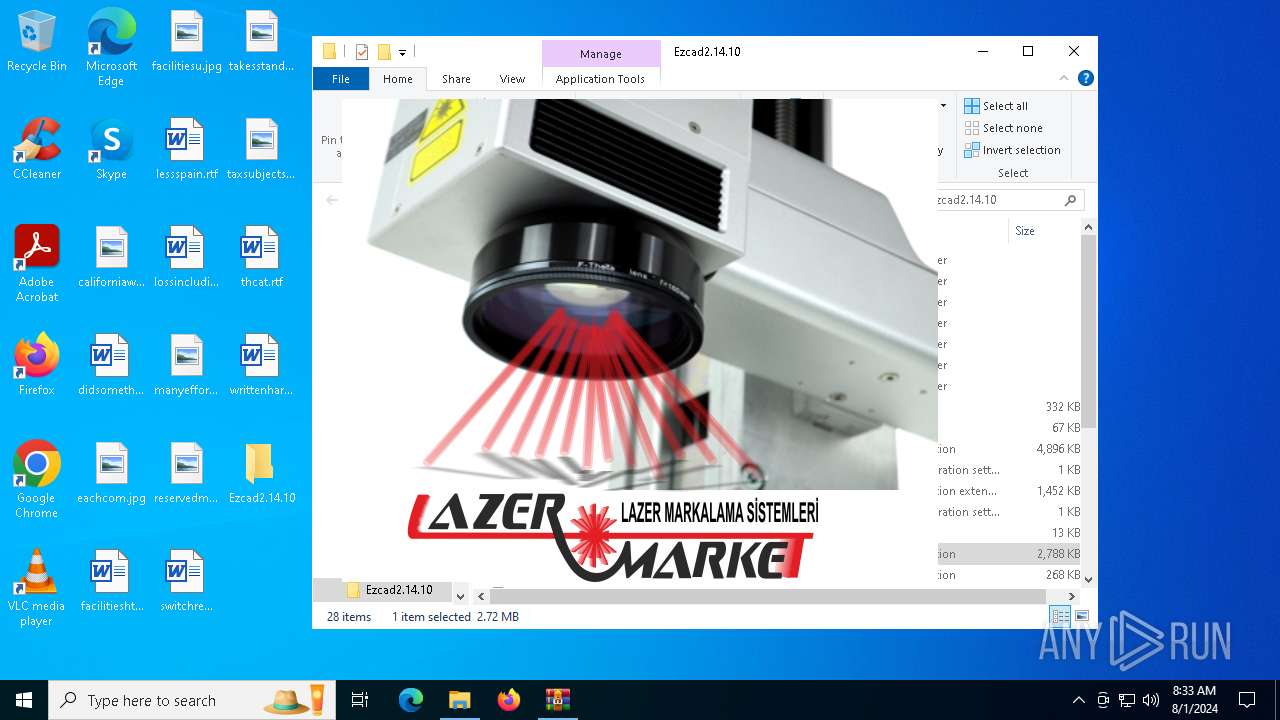This screenshot has height=720, width=1280.
Task: Select the lossincludi... document on the desktop
Action: [x=186, y=257]
